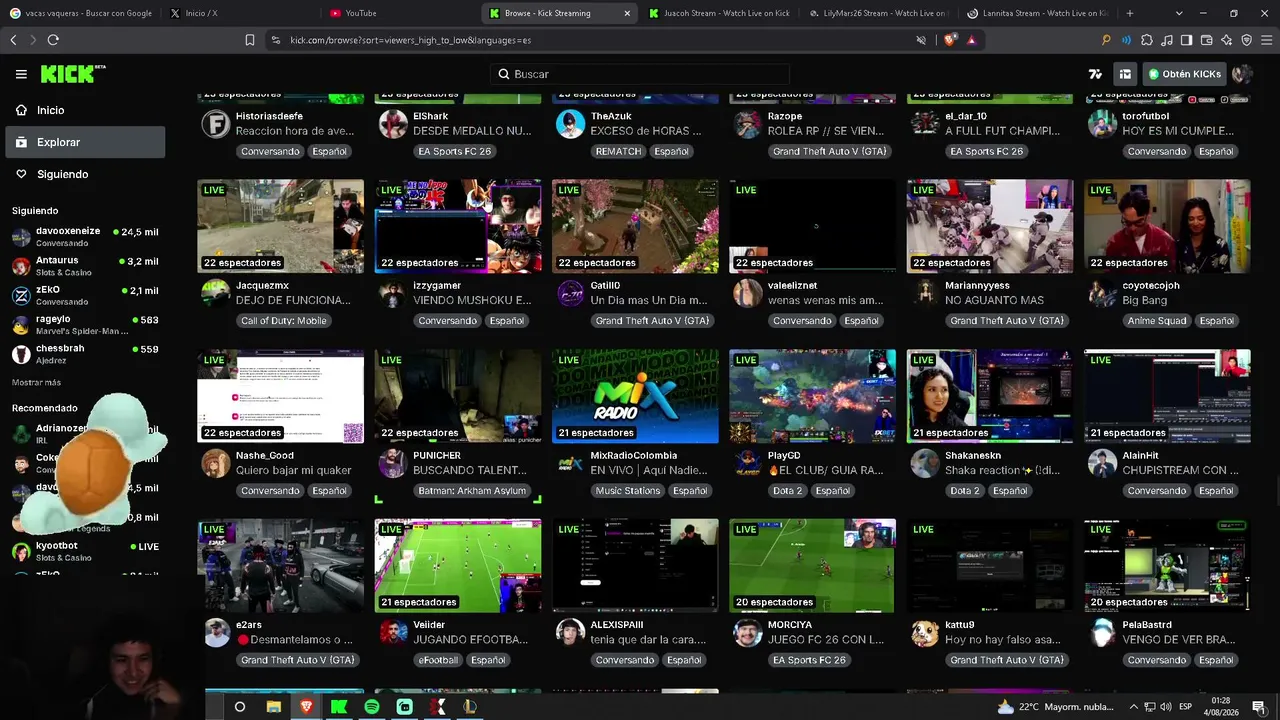This screenshot has height=720, width=1280.
Task: Open the browser main menu icon
Action: [x=1266, y=40]
